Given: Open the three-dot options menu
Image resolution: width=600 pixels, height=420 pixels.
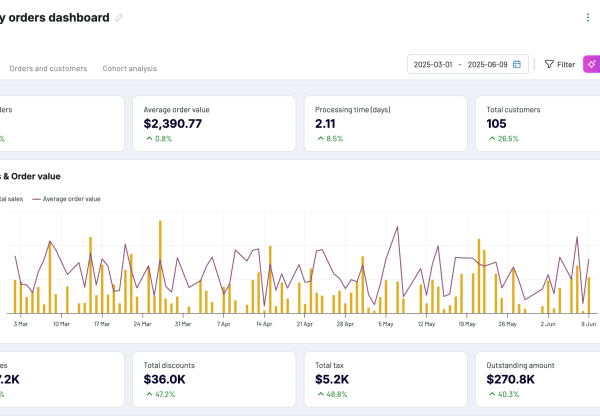Looking at the screenshot, I should coord(587,17).
